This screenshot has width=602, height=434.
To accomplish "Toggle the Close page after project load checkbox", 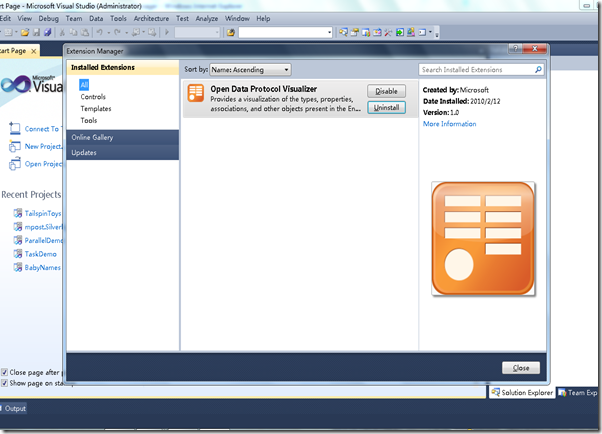I will click(x=4, y=372).
